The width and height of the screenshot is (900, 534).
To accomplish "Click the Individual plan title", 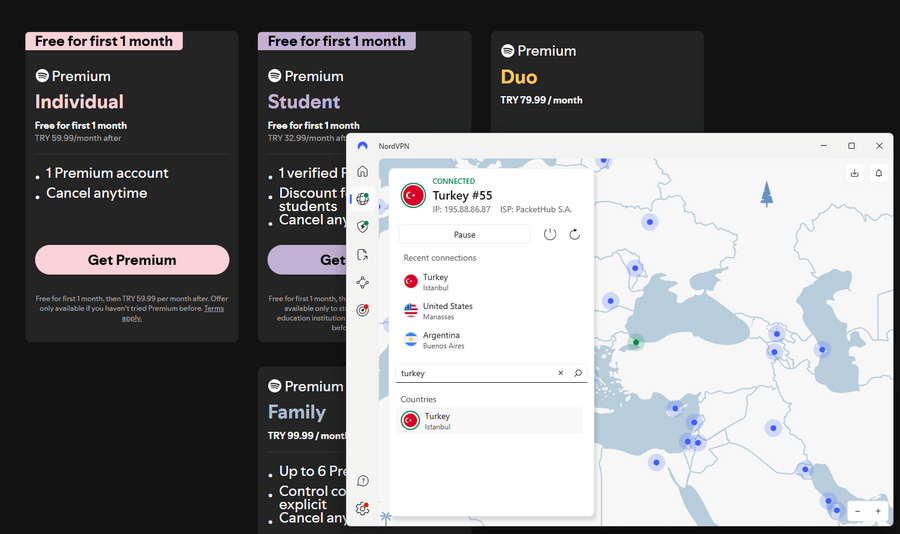I will (x=79, y=102).
